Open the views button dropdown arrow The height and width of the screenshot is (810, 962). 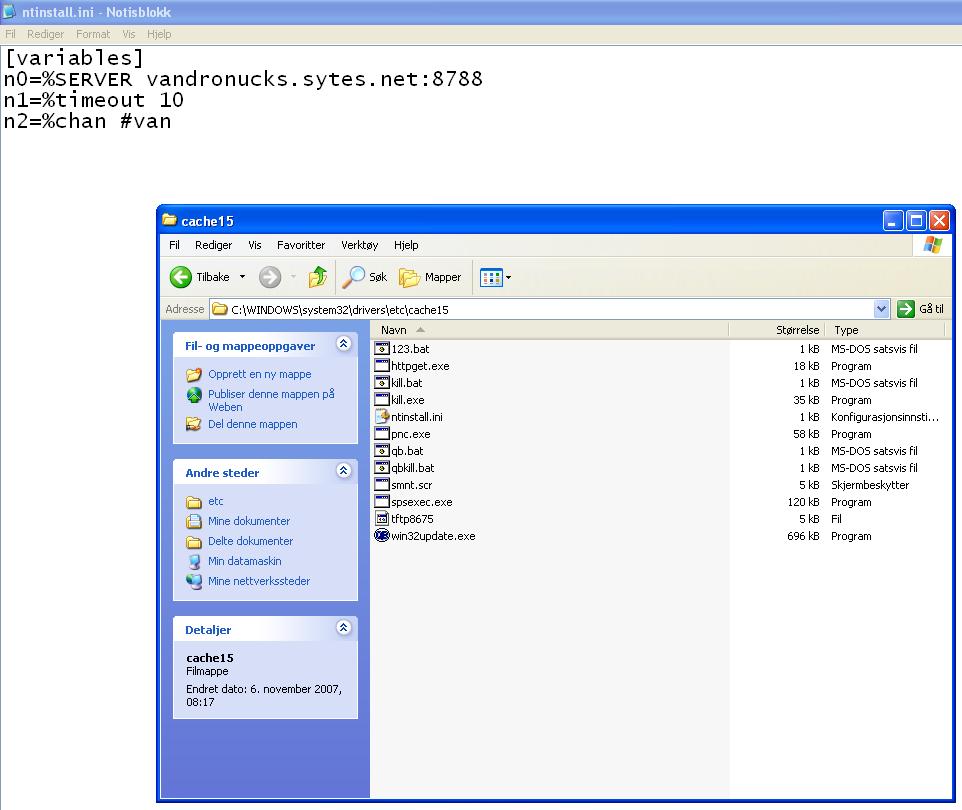click(x=509, y=277)
